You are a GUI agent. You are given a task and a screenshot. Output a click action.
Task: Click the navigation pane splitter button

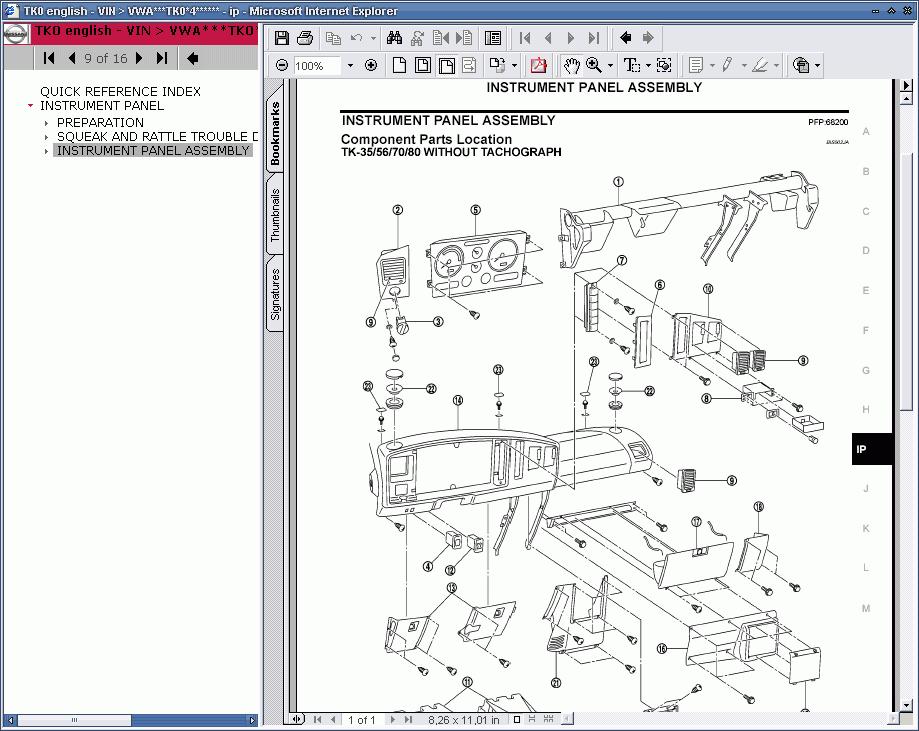298,719
